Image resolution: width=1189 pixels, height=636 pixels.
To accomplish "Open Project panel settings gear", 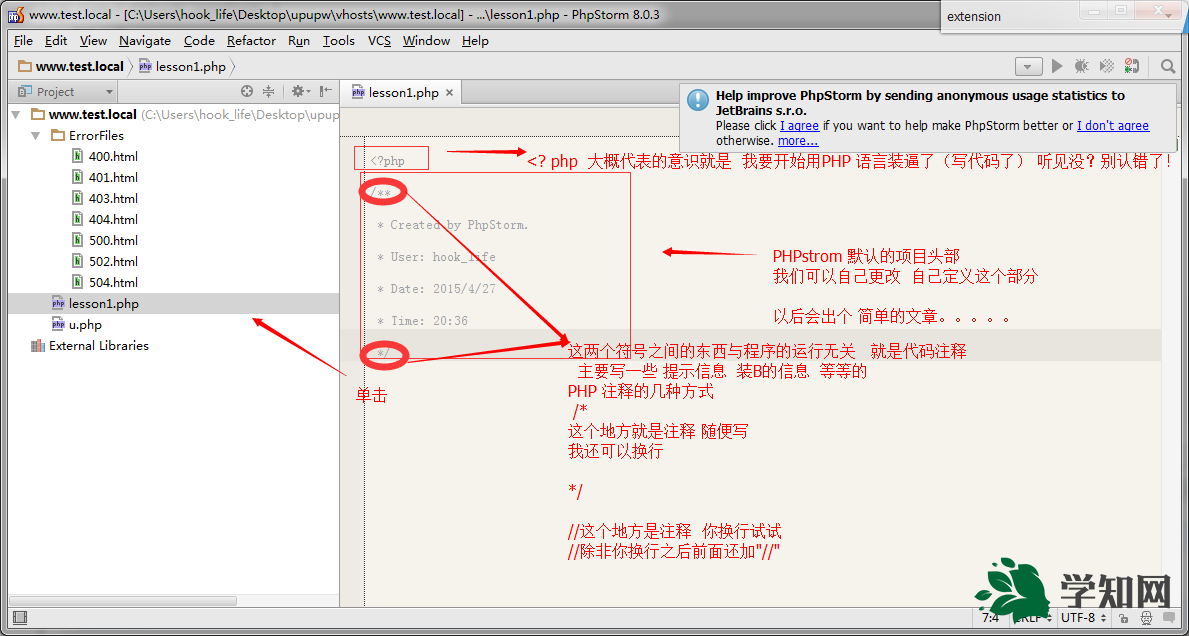I will (300, 92).
